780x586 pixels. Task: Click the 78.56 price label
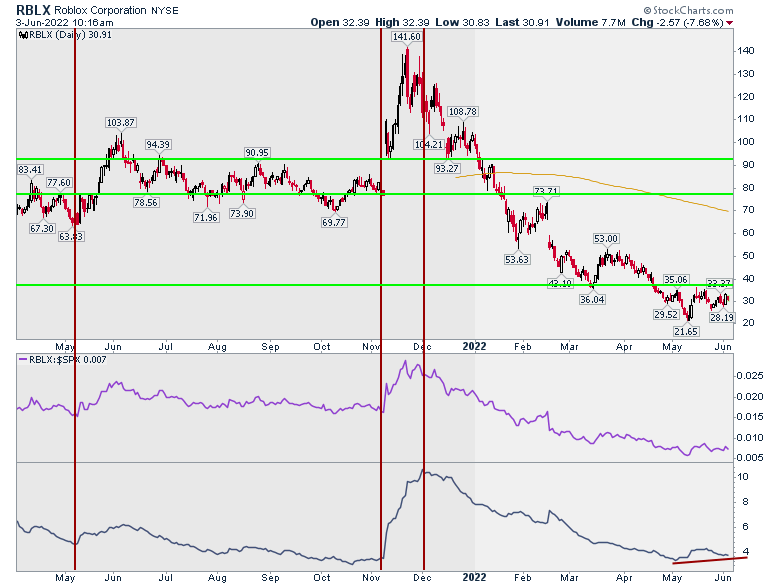(x=145, y=202)
